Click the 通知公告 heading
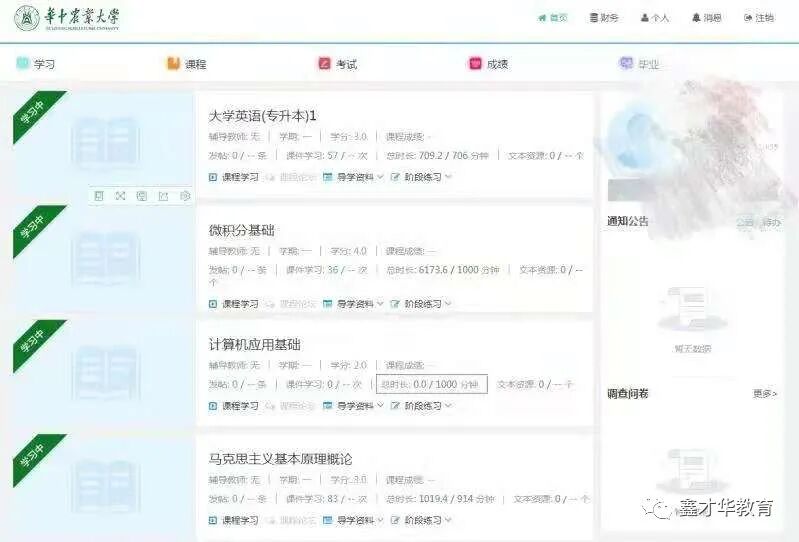Screen dimensions: 799x542 pyautogui.click(x=627, y=221)
